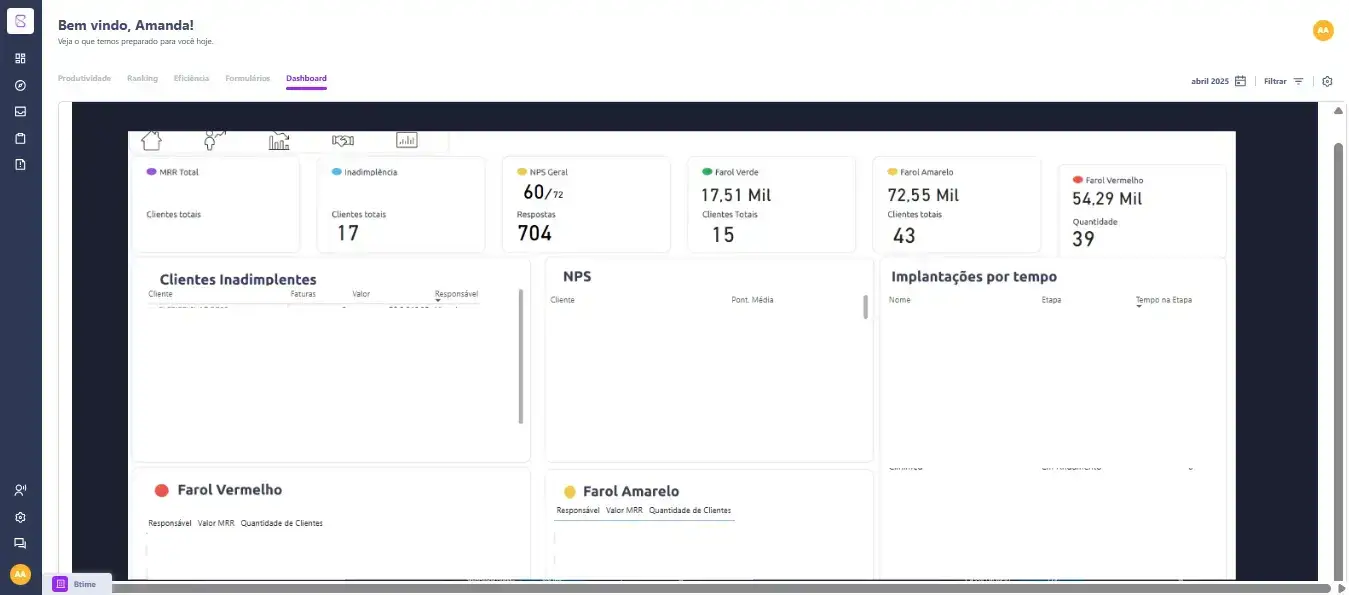The height and width of the screenshot is (595, 1349).
Task: Click the Etapa column header
Action: click(1051, 300)
